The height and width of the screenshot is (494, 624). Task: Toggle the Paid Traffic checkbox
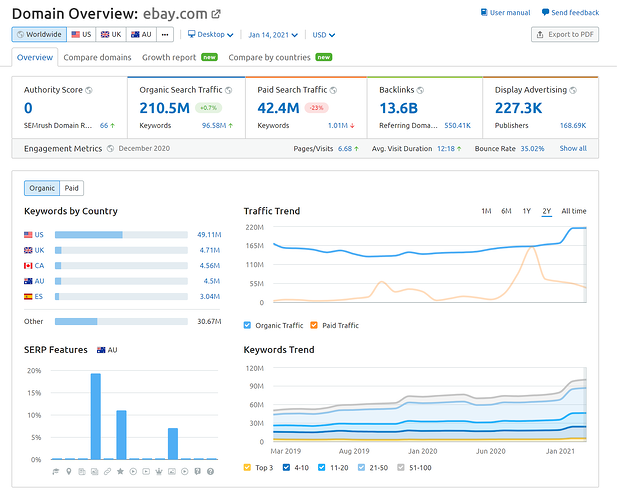[314, 325]
